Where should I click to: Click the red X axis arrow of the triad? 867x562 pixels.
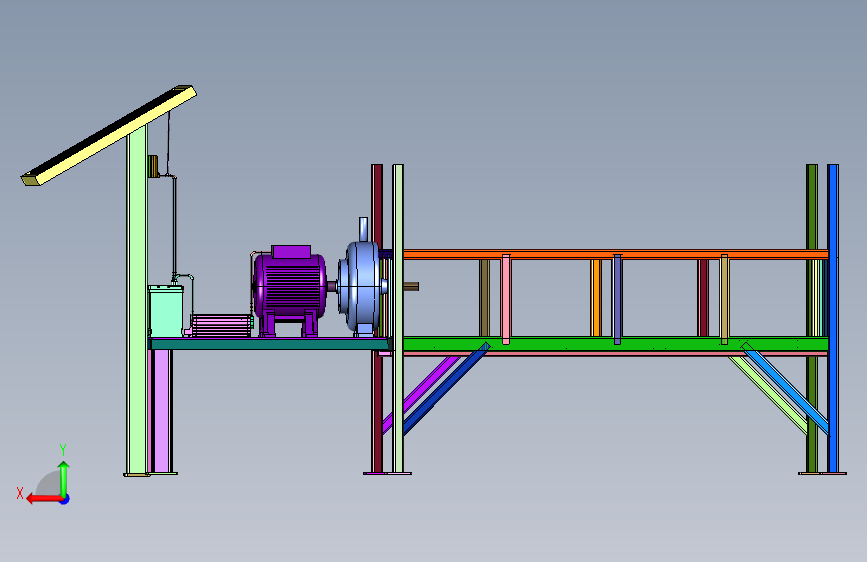tap(44, 499)
